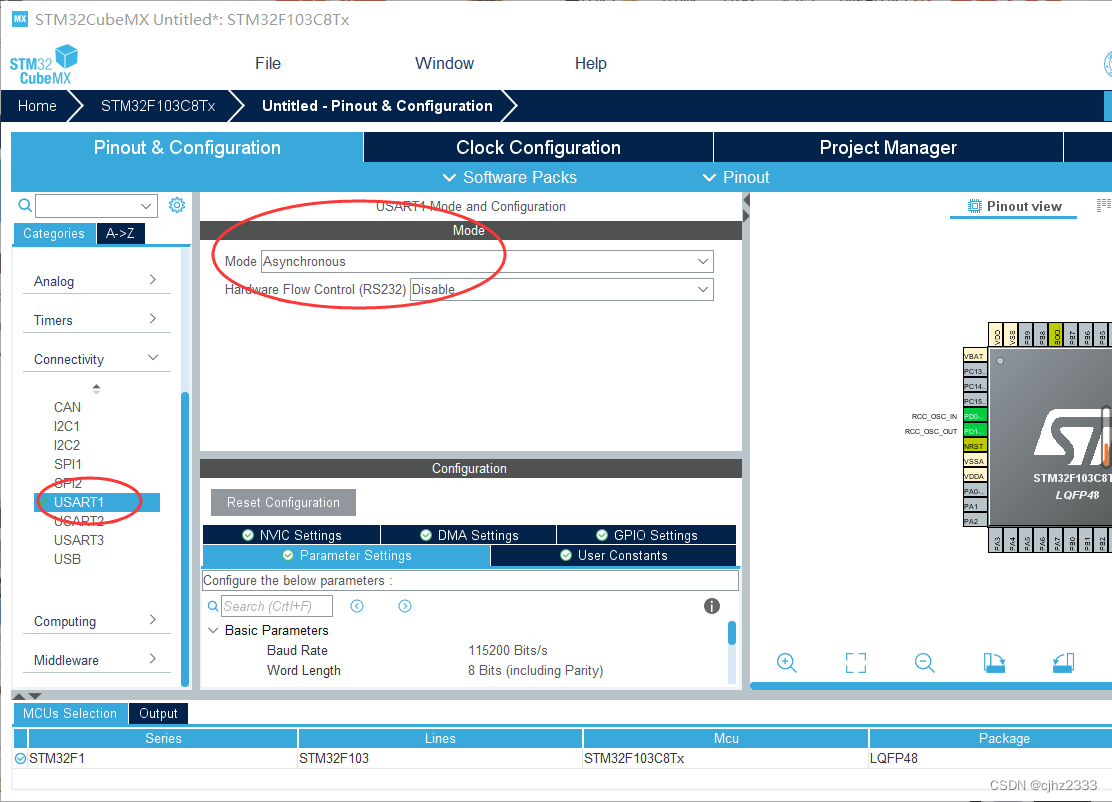Image resolution: width=1112 pixels, height=802 pixels.
Task: Click the VDDA pin on the chip
Action: [x=975, y=477]
